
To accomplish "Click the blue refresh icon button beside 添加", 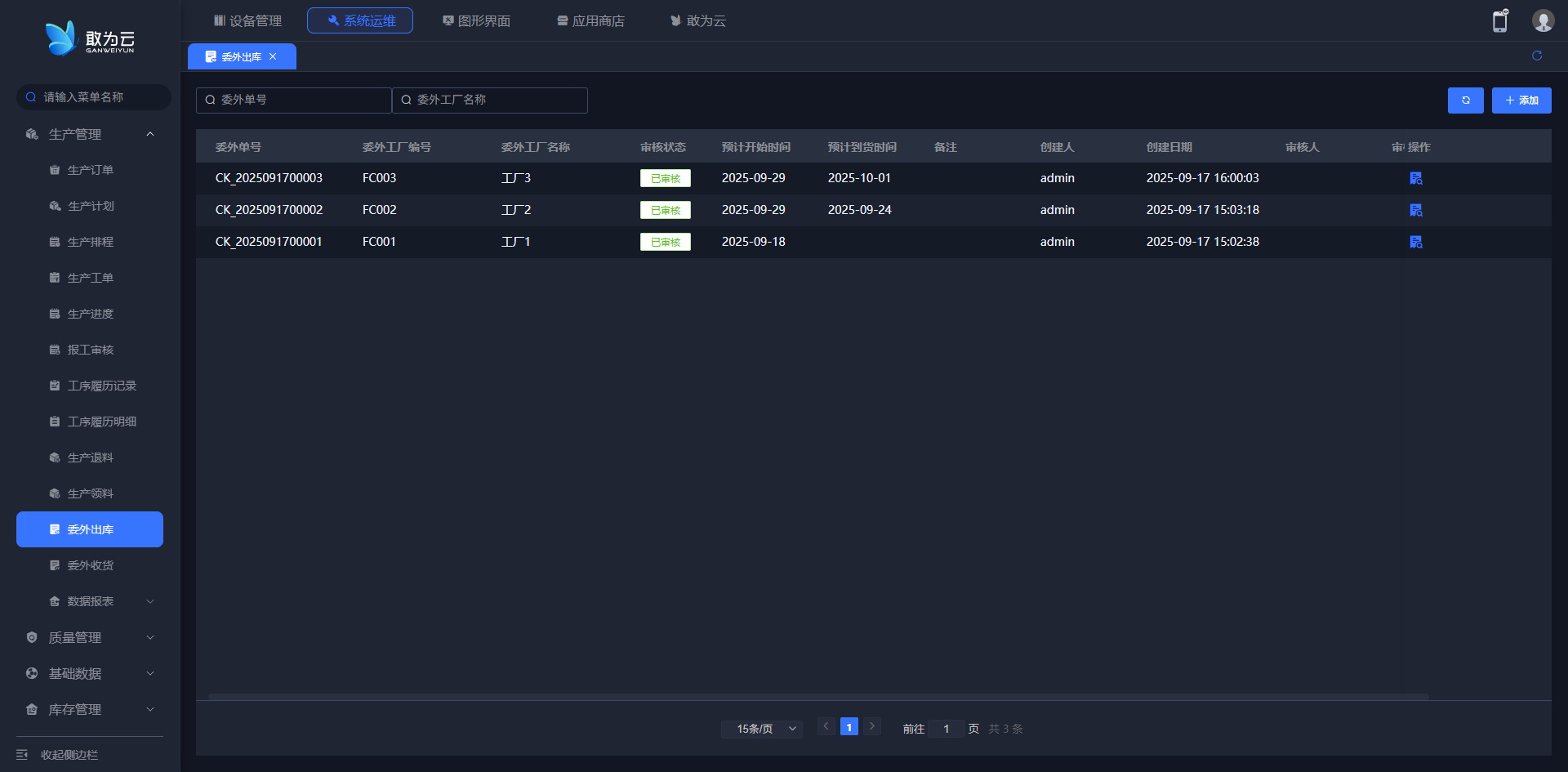I will point(1465,100).
